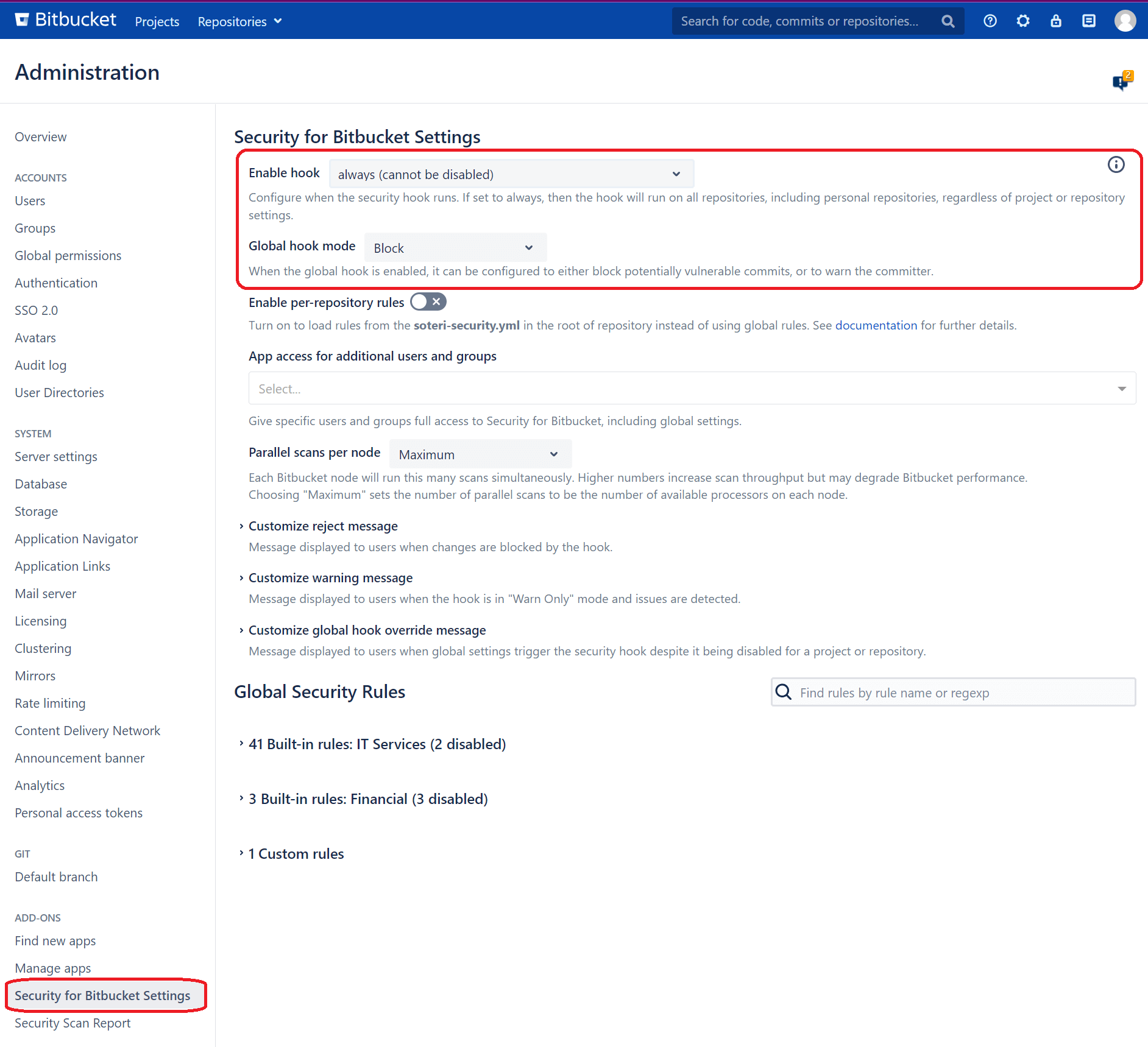
Task: Expand Customize global hook override message
Action: (x=366, y=630)
